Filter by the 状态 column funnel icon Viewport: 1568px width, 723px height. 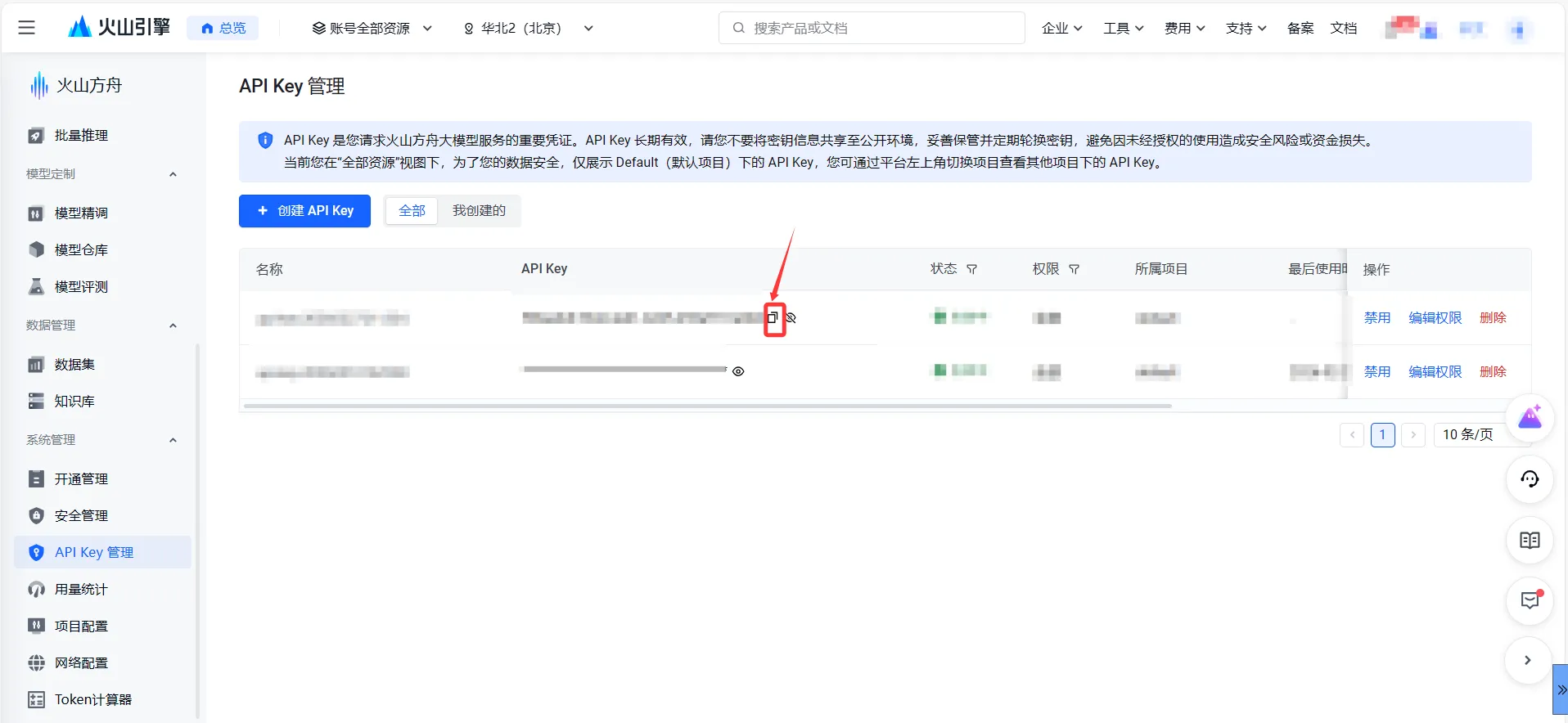coord(971,269)
